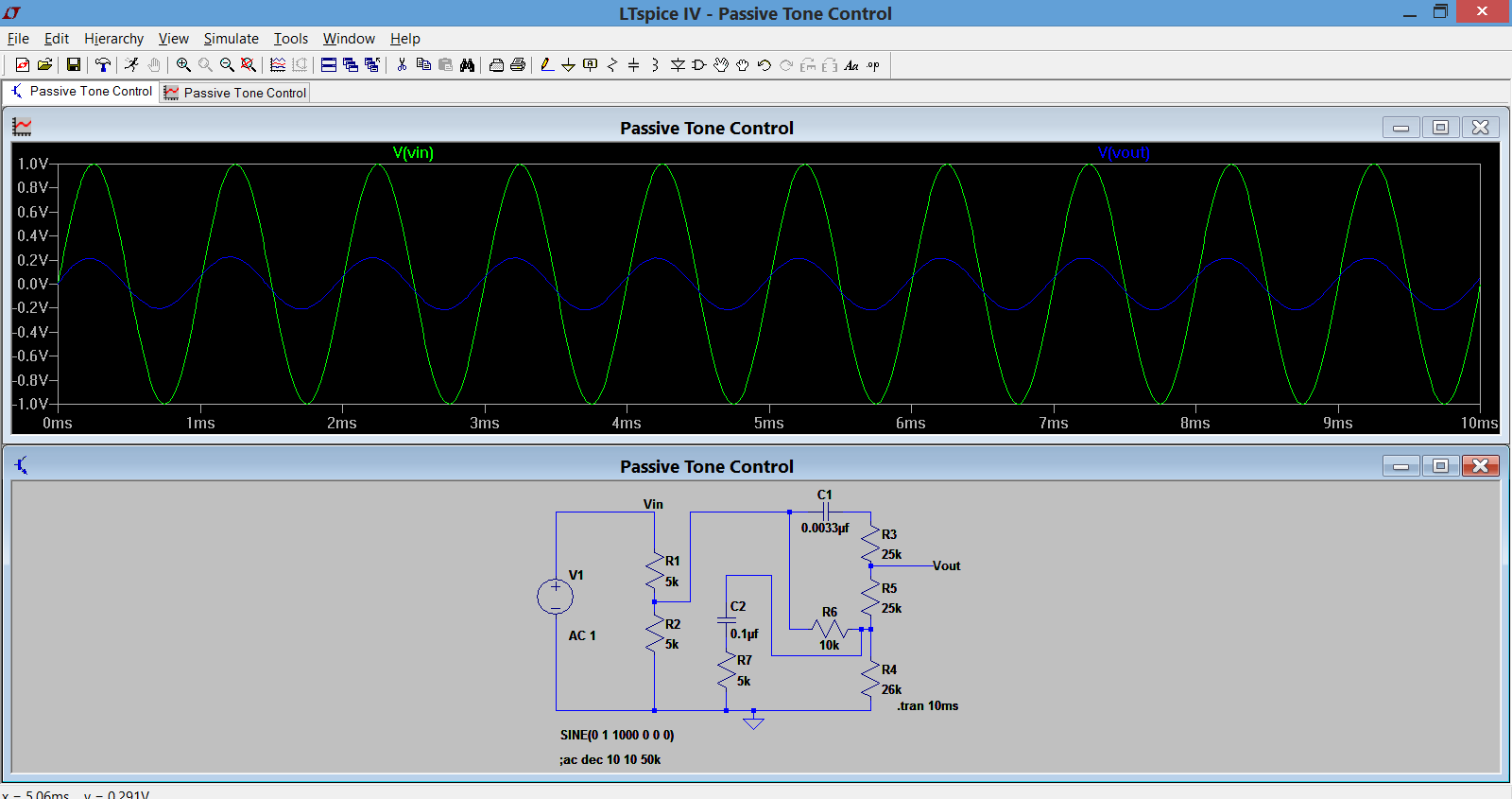The height and width of the screenshot is (799, 1512).
Task: Open the File menu
Action: 18,39
